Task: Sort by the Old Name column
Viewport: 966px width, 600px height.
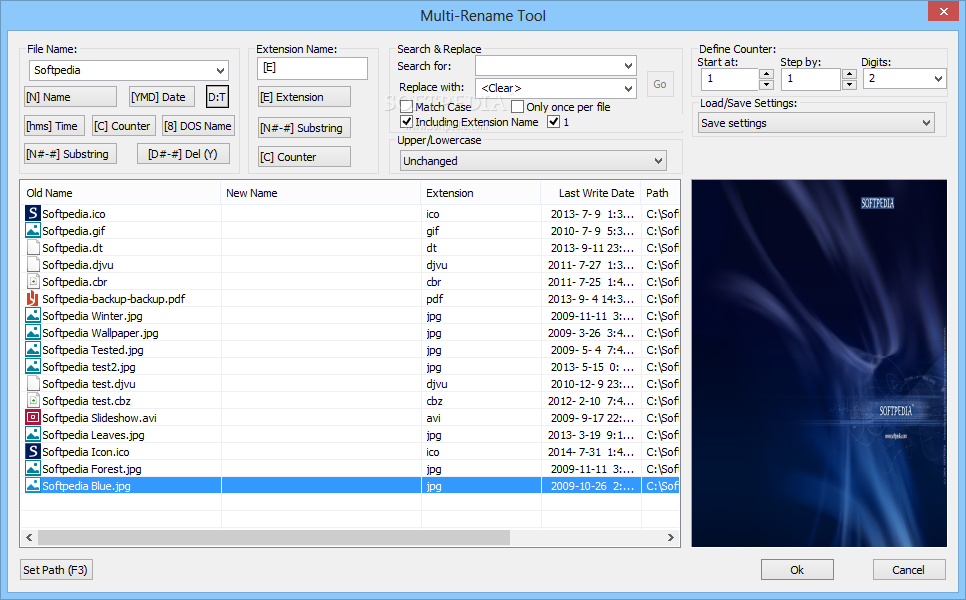Action: coord(120,193)
